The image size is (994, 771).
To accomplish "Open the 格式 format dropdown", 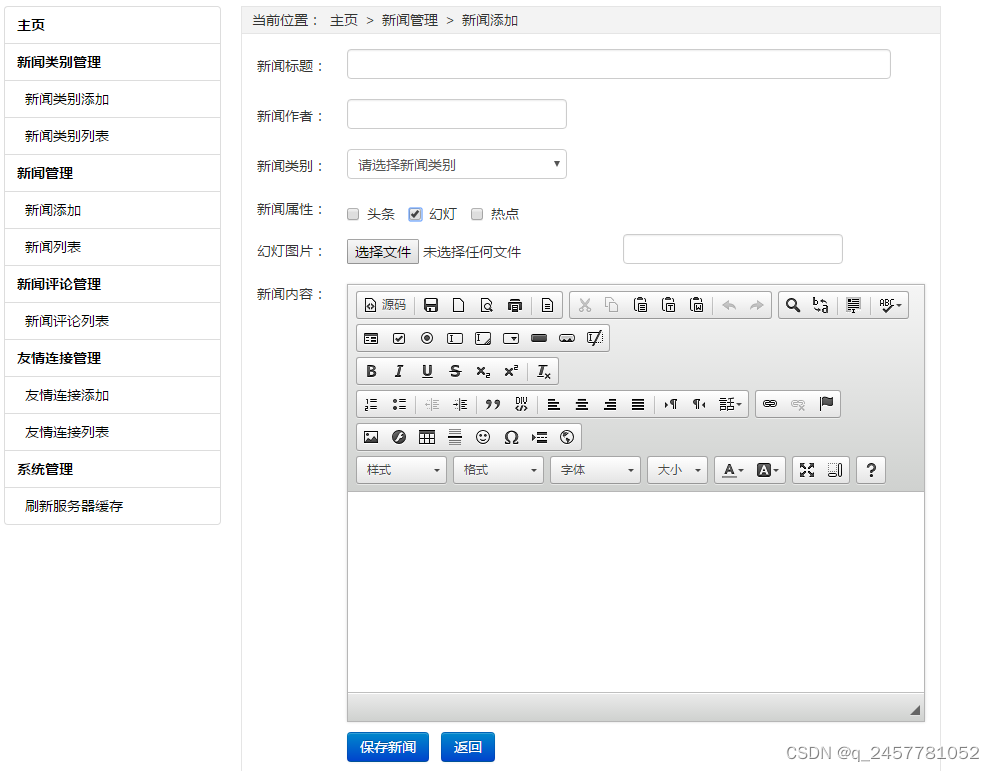I will click(498, 470).
